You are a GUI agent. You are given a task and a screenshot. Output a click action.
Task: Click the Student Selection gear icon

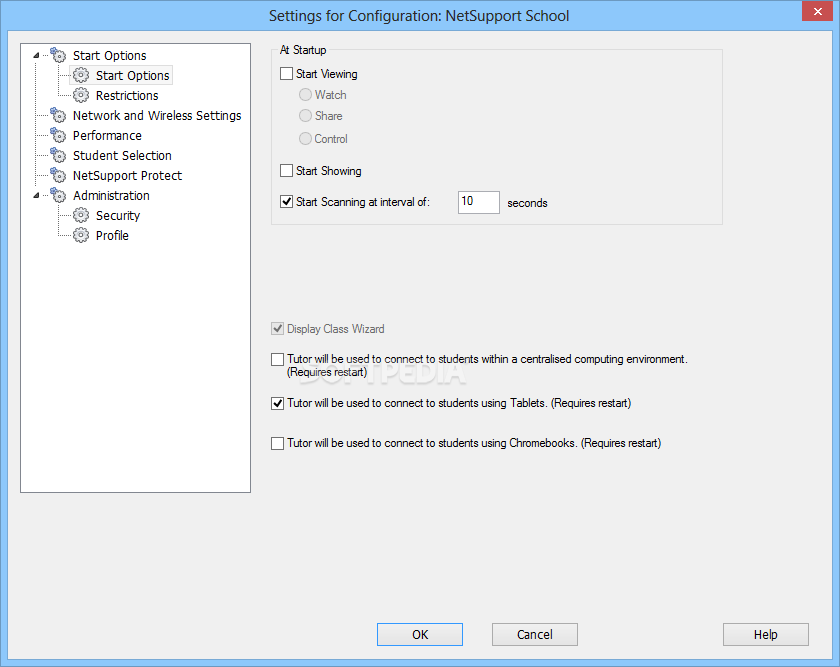coord(58,155)
